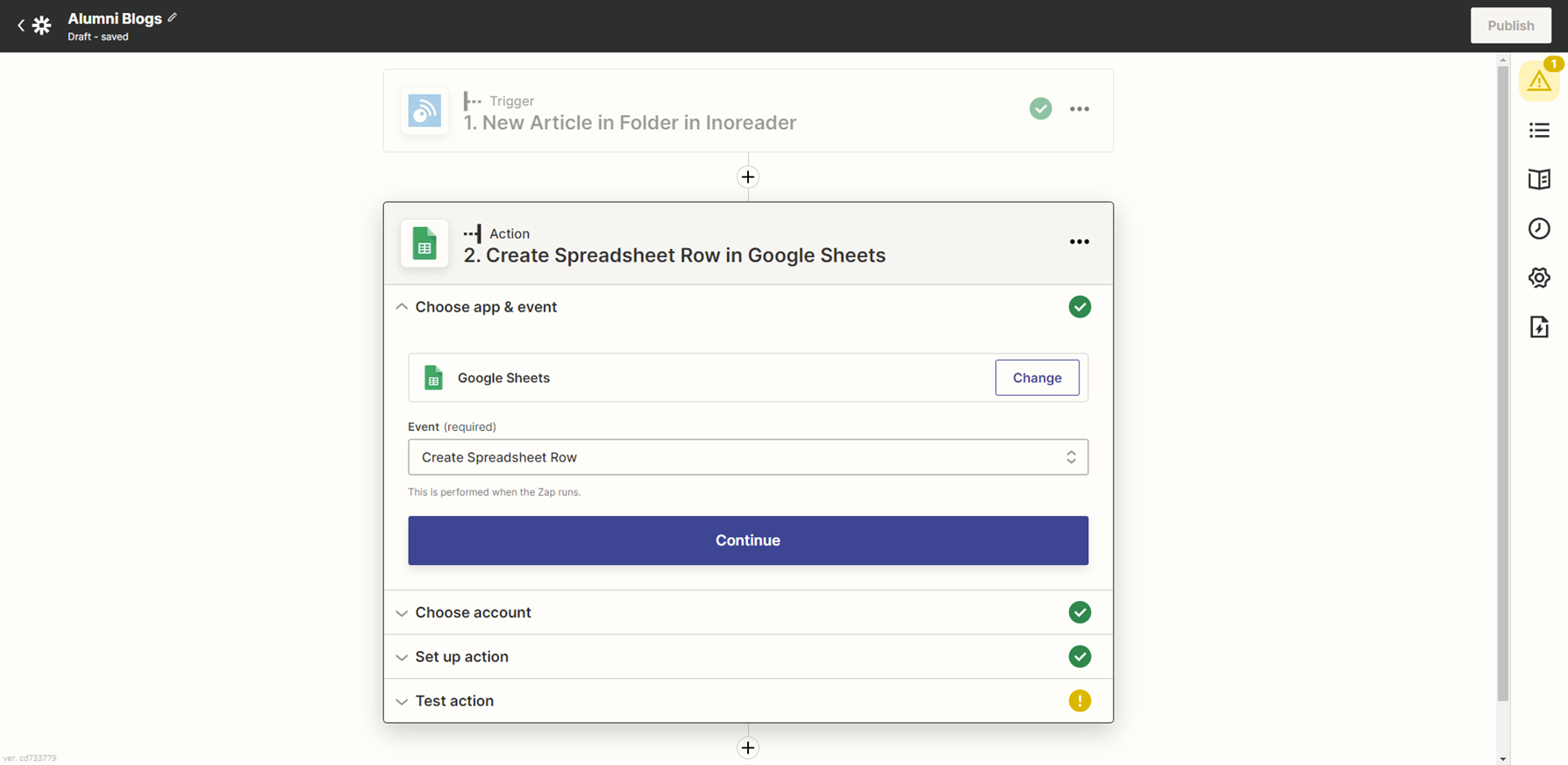Click the scrollbar up arrow

point(1503,61)
